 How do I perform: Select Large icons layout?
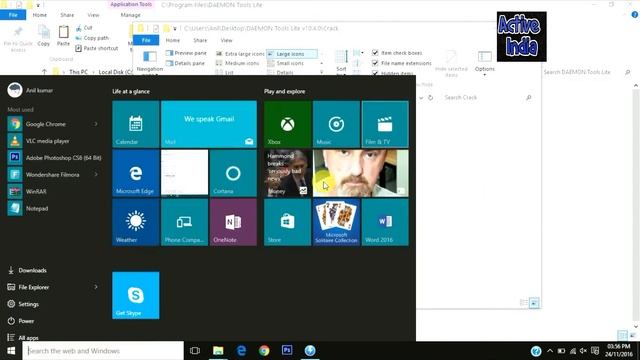[291, 53]
